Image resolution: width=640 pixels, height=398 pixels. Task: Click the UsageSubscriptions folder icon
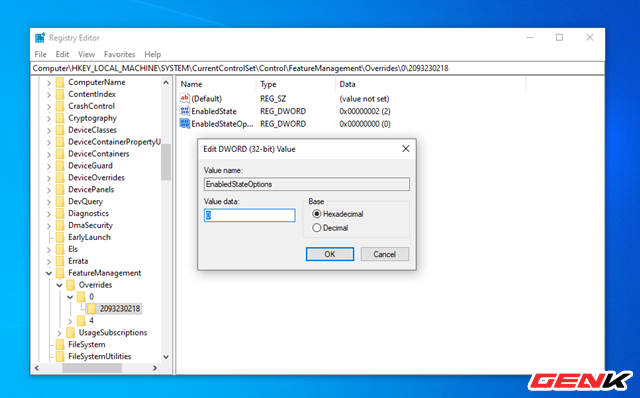click(71, 333)
